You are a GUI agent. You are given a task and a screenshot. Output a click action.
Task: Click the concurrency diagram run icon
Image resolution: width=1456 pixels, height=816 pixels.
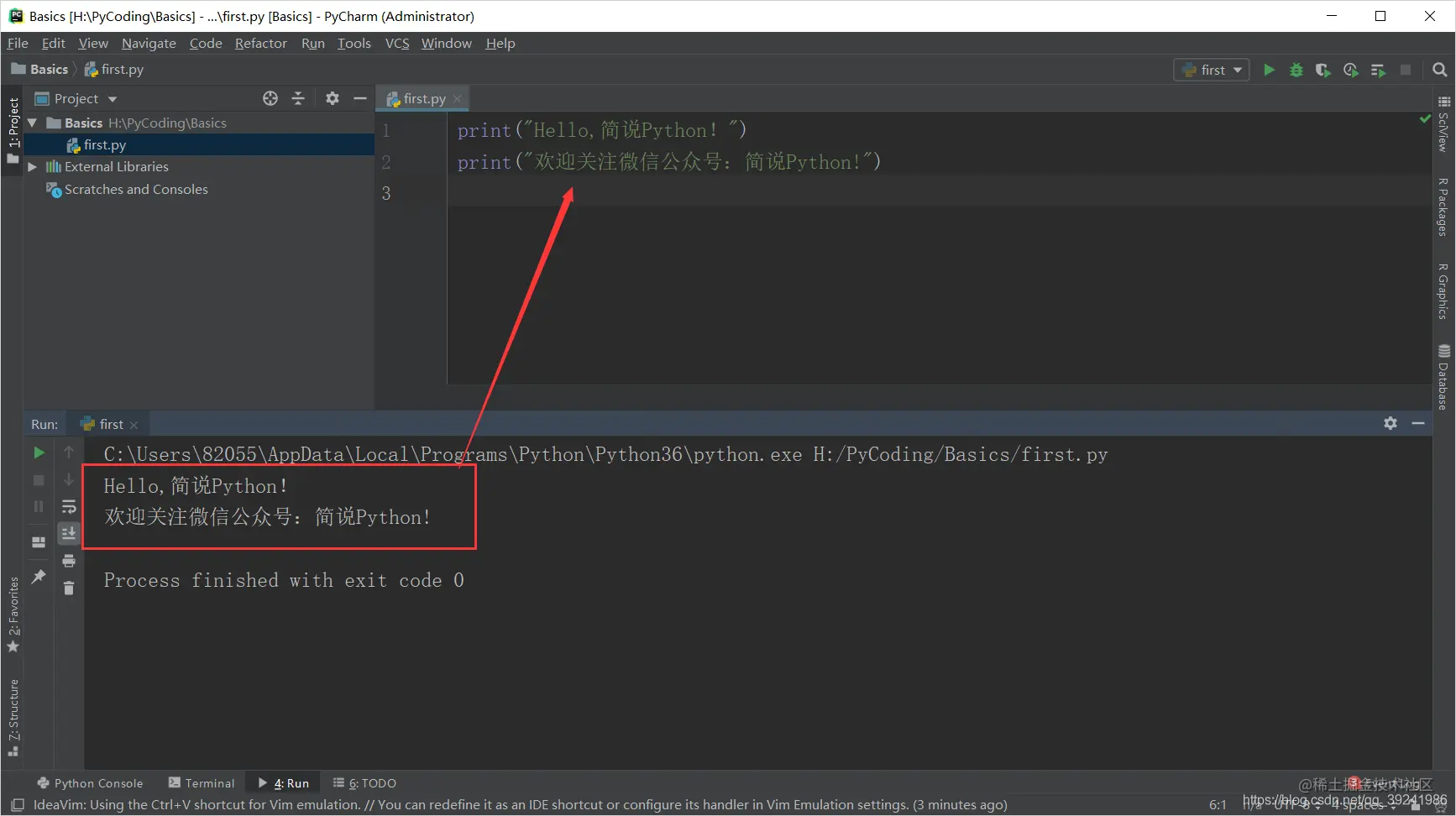(x=1378, y=70)
